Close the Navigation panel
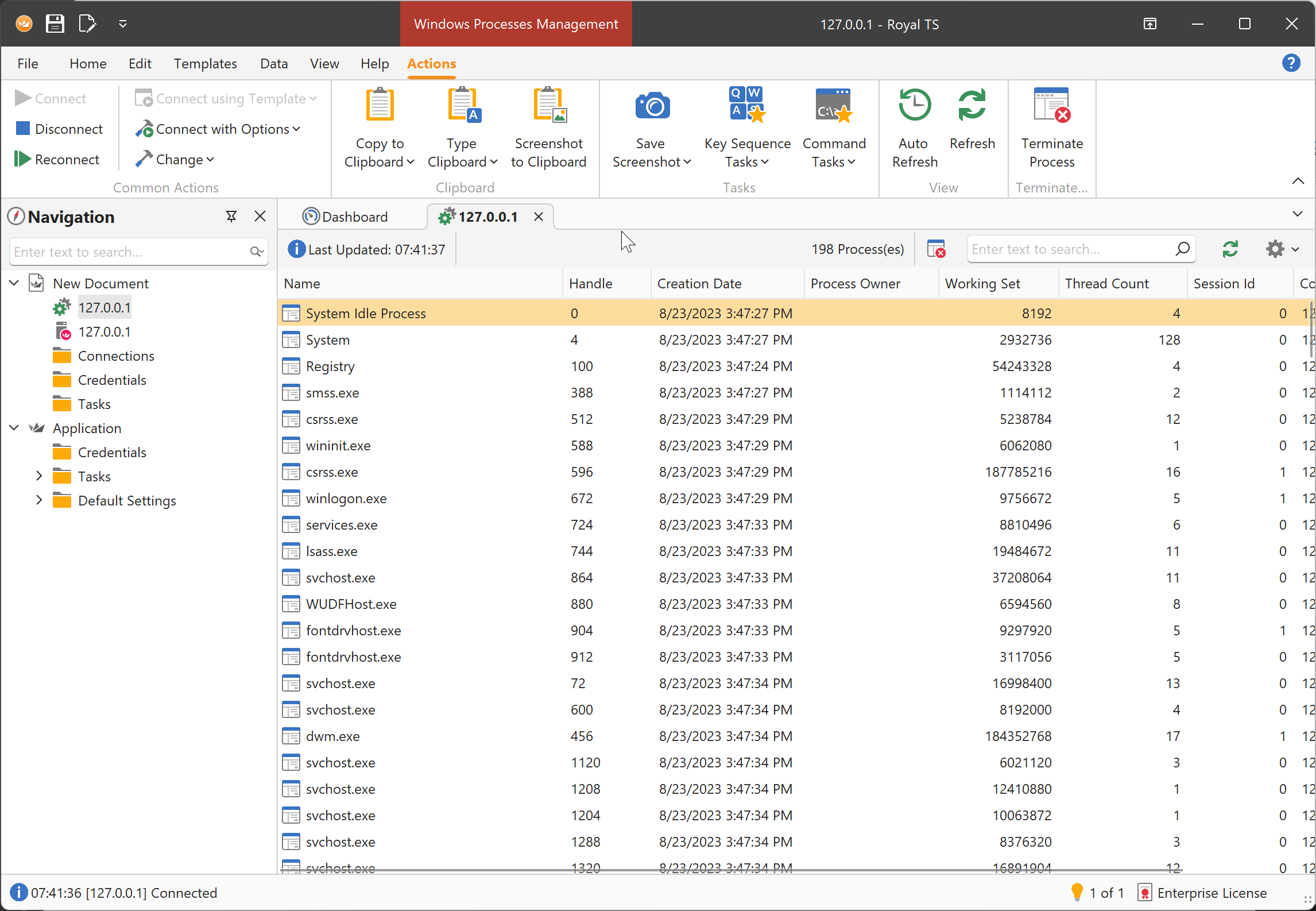 tap(260, 217)
